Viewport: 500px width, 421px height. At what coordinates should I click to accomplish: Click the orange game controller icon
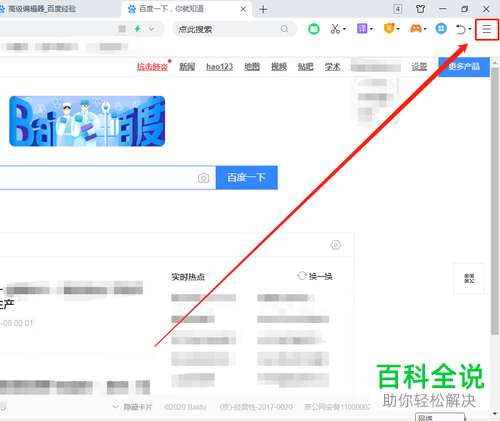[x=416, y=29]
